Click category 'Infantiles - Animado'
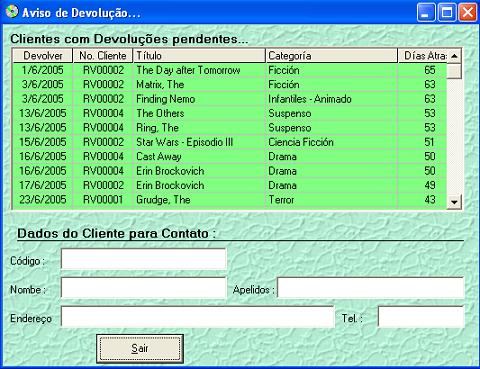 [310, 99]
